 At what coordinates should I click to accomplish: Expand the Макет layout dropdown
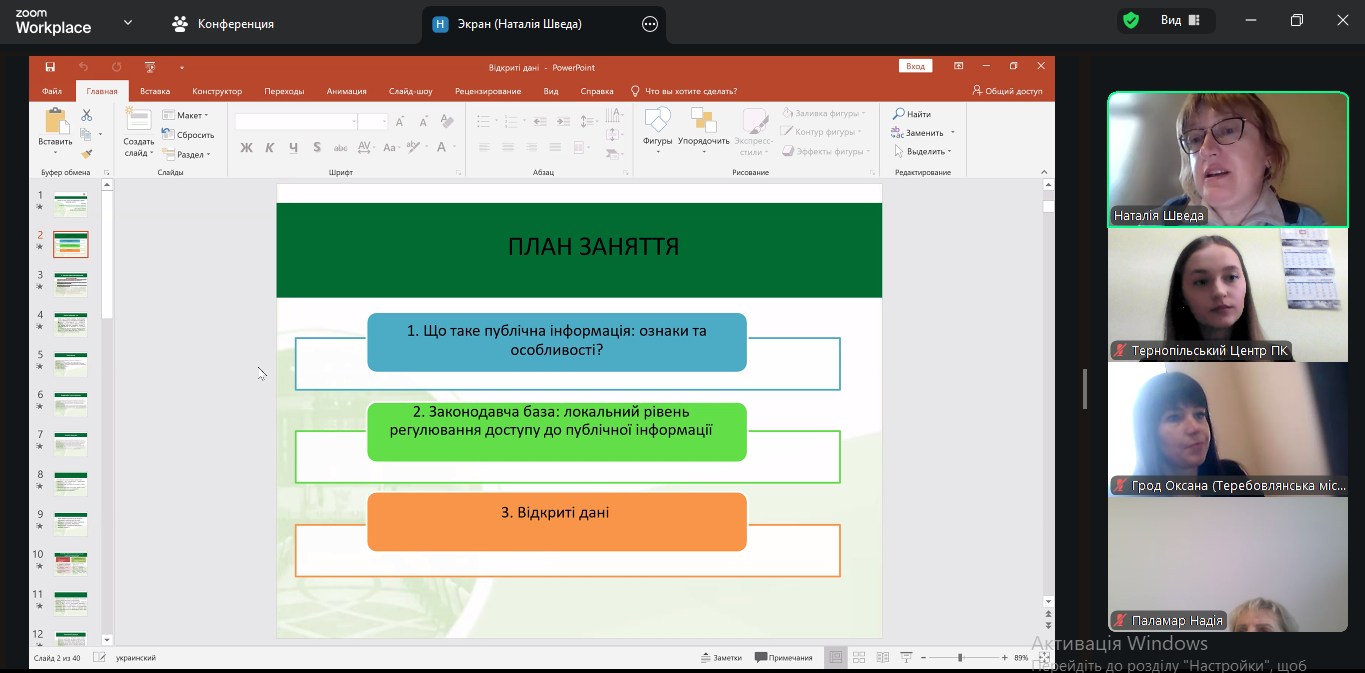point(186,115)
